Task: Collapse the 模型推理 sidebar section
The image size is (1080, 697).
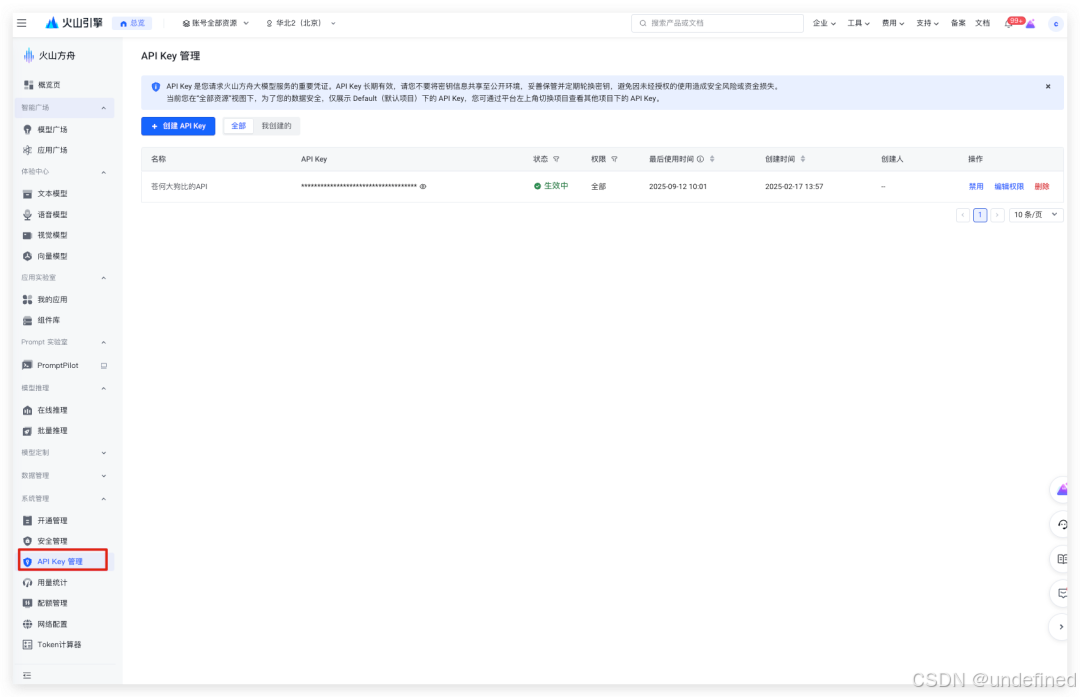Action: [x=104, y=388]
